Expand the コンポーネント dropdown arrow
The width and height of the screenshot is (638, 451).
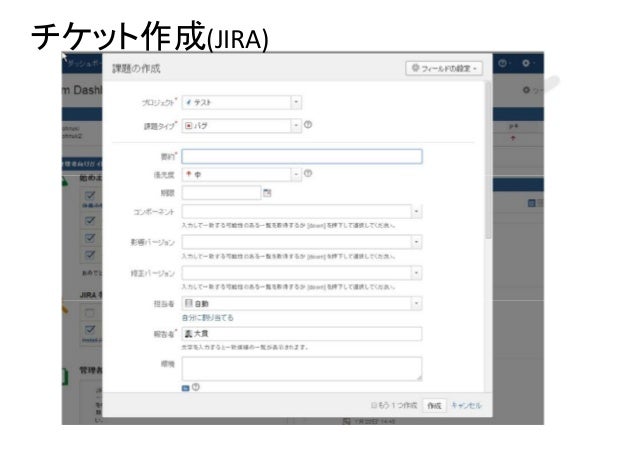pyautogui.click(x=416, y=212)
